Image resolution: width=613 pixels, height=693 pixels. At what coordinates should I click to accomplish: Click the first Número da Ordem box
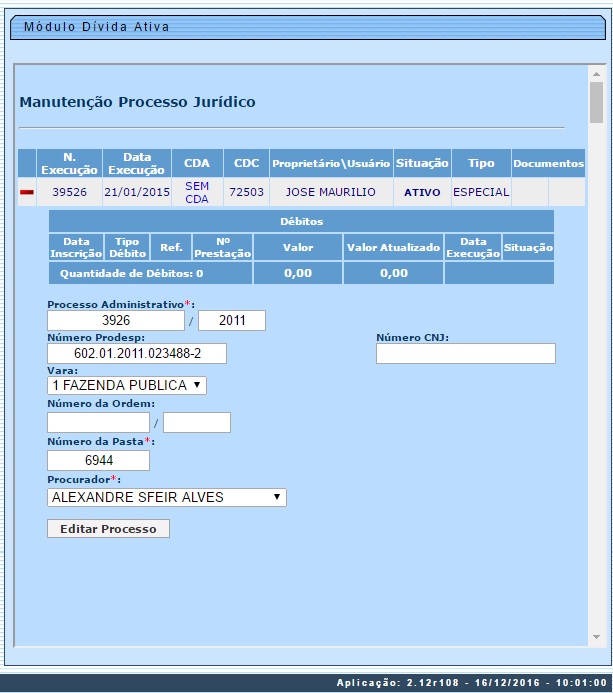coord(98,423)
